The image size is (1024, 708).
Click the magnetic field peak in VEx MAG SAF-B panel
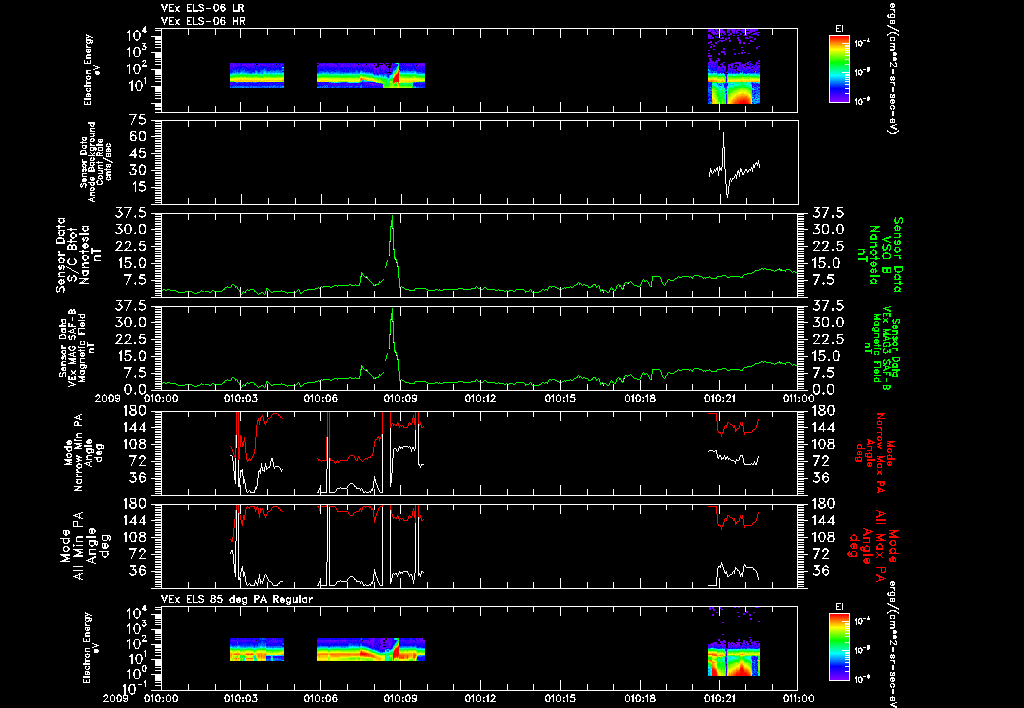392,312
